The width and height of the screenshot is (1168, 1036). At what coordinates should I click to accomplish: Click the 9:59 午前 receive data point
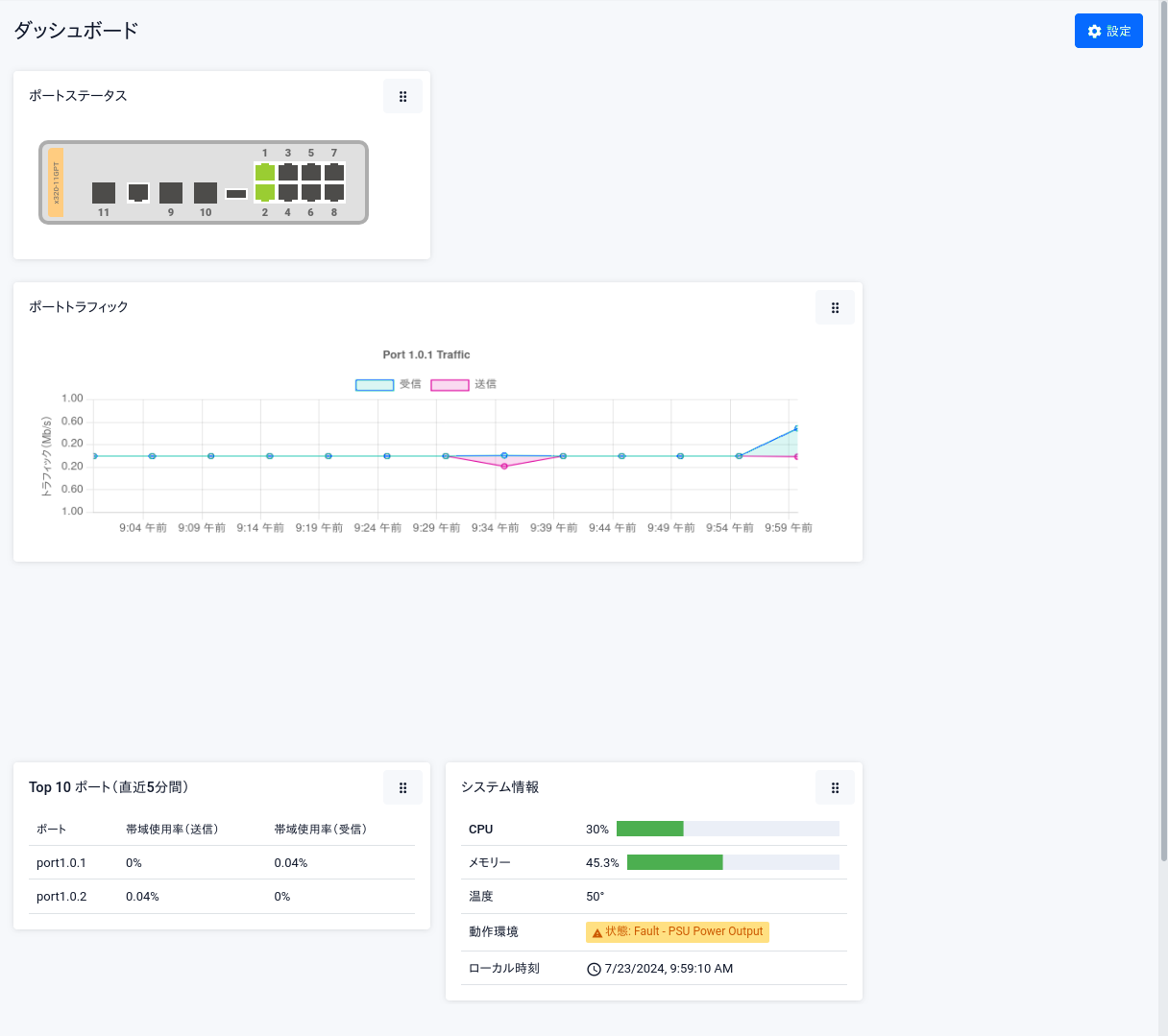[x=796, y=428]
